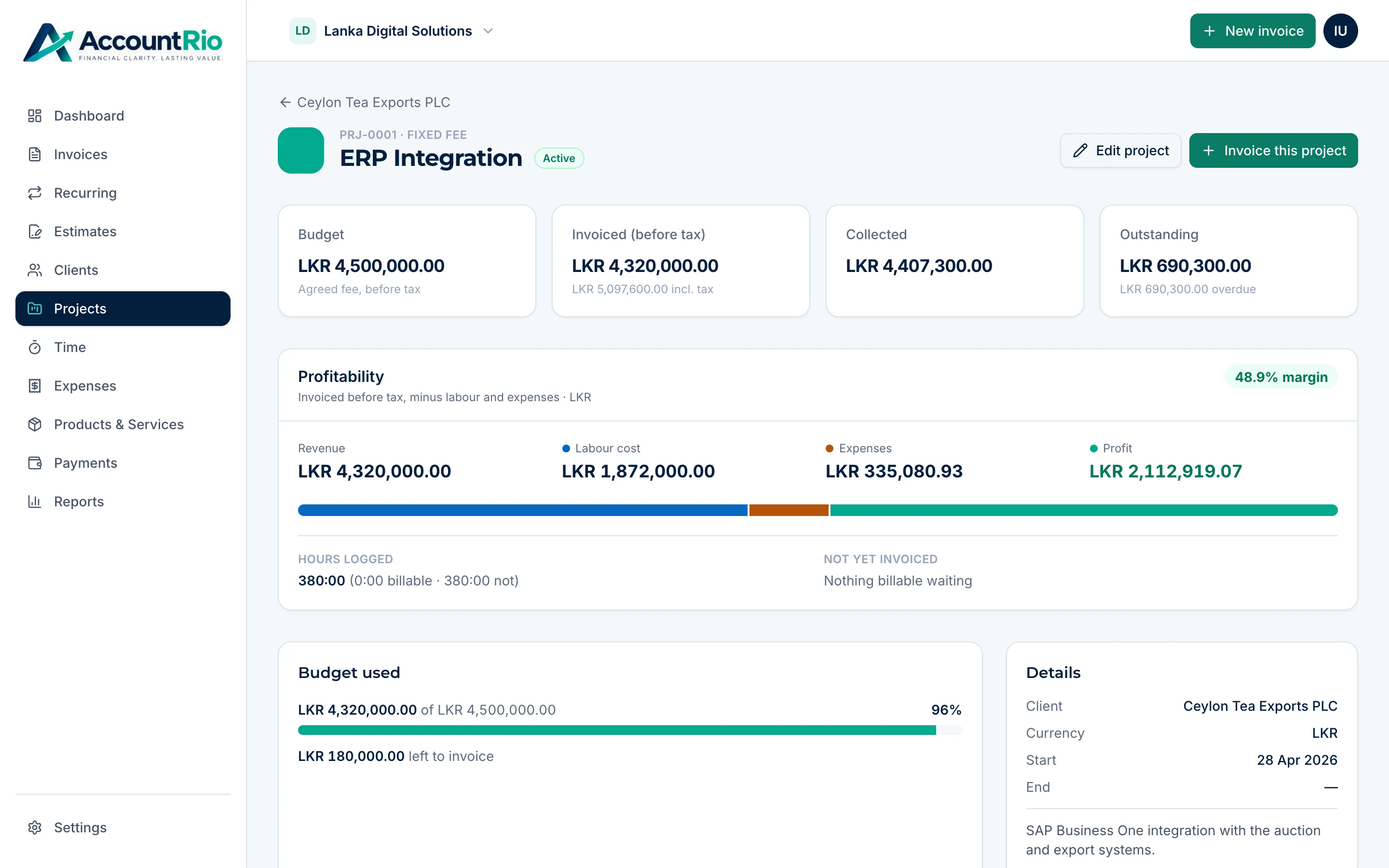Click the 96% budget used percentage
The image size is (1389, 868).
tap(946, 710)
